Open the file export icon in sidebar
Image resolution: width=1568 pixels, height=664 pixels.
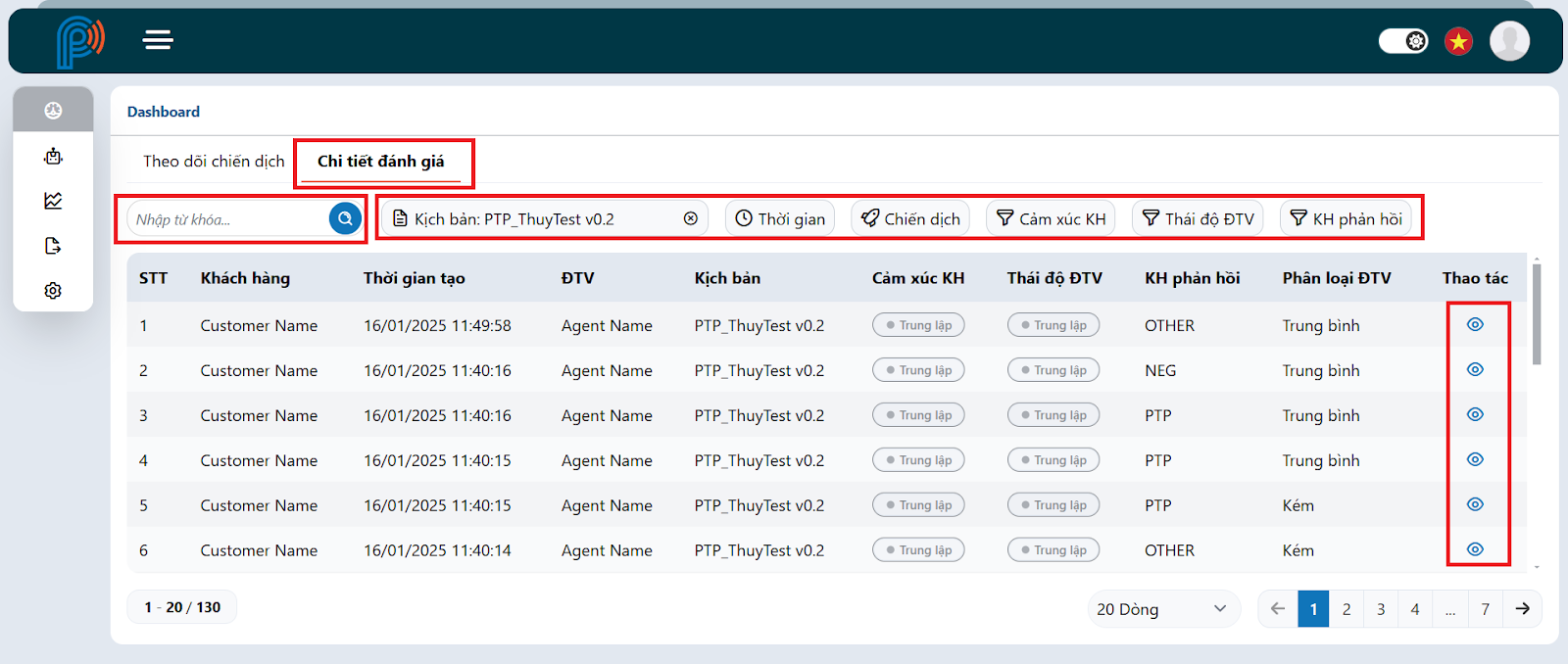(53, 246)
